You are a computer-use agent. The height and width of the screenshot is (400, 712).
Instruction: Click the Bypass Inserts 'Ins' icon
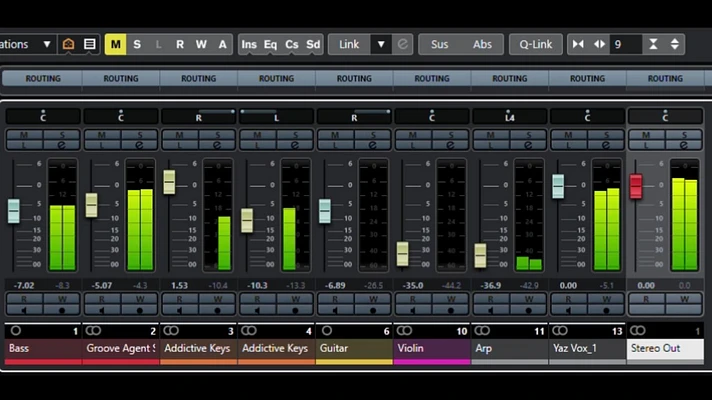[x=249, y=44]
